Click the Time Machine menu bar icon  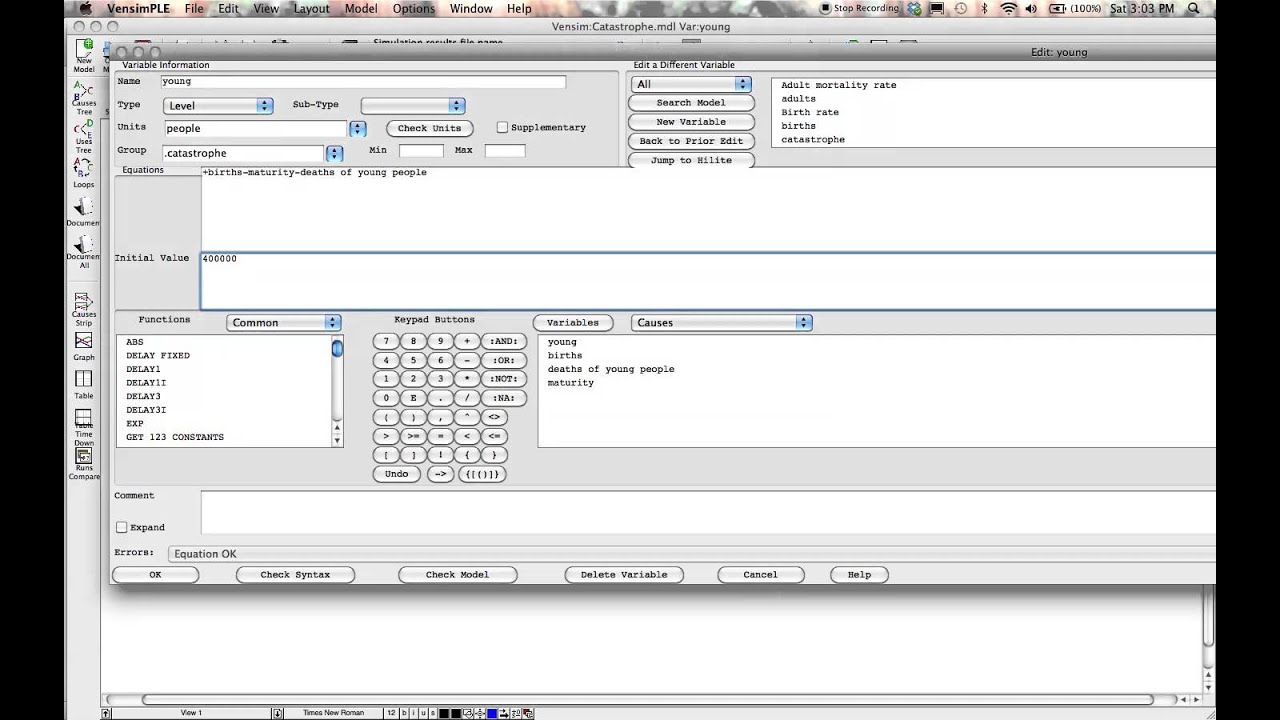958,8
